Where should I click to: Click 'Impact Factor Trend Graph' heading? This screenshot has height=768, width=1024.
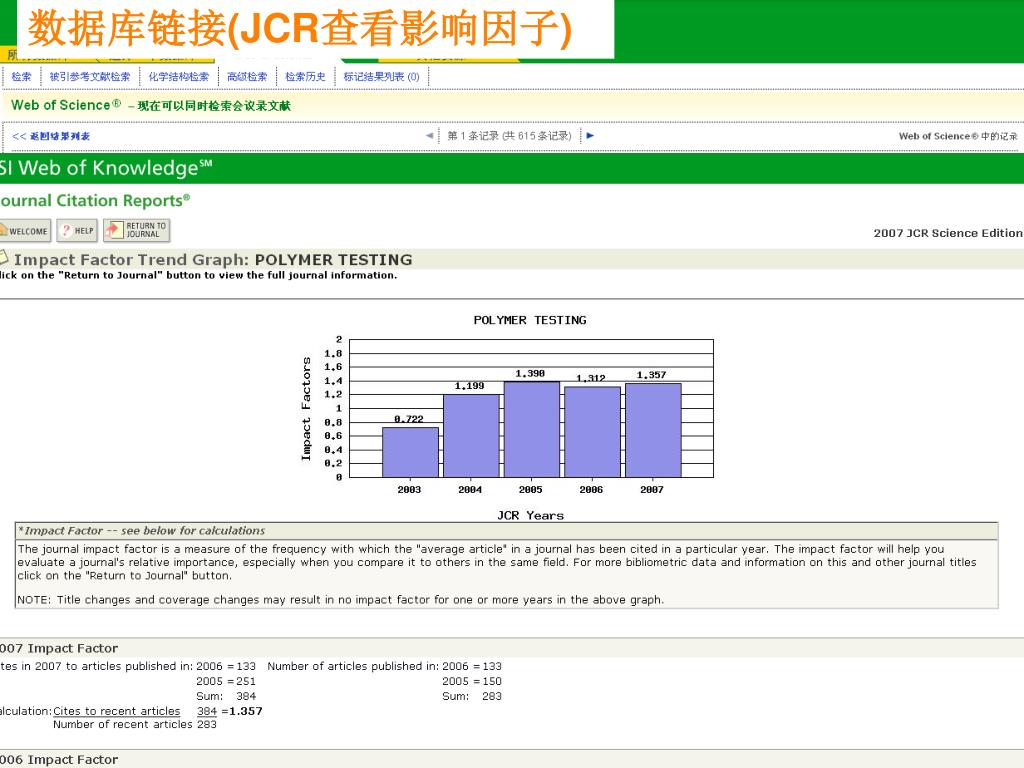(213, 259)
